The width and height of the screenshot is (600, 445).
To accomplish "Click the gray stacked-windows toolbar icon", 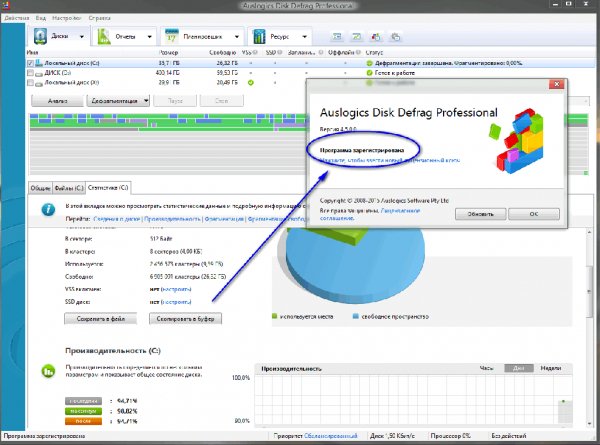I will pyautogui.click(x=395, y=37).
